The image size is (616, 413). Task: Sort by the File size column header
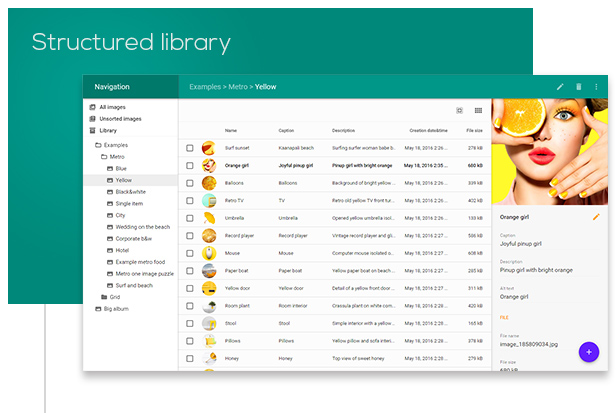[474, 130]
